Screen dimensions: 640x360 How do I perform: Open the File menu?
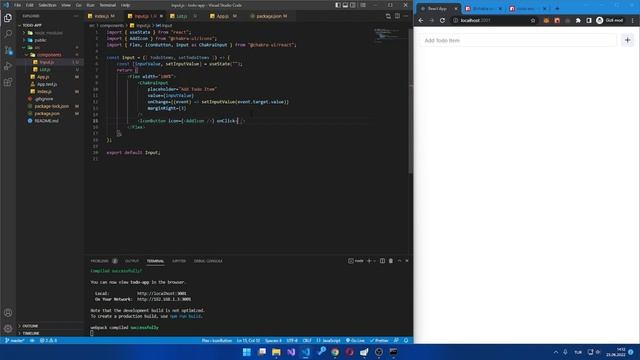(x=17, y=5)
